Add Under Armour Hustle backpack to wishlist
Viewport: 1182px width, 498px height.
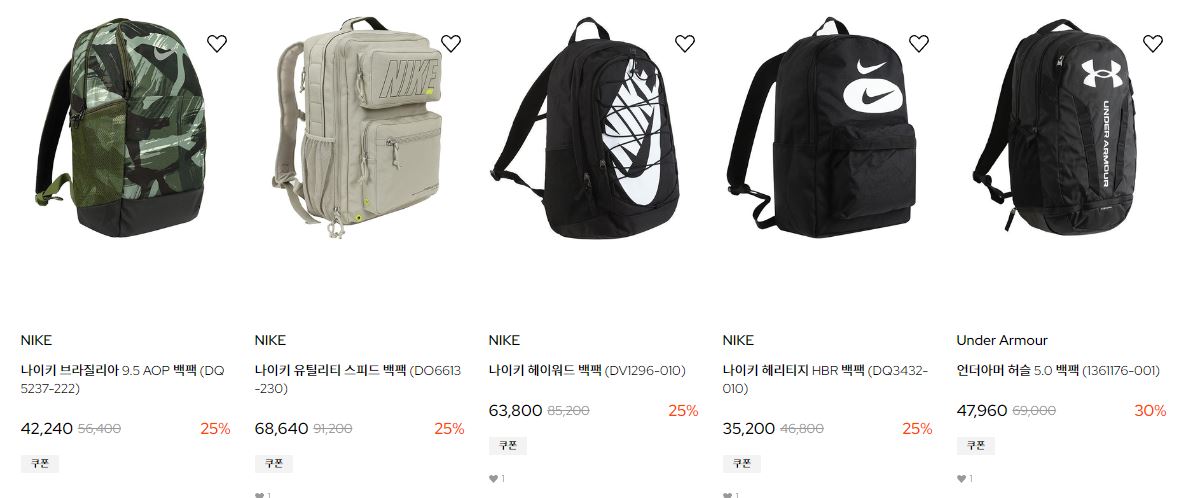pyautogui.click(x=1153, y=44)
